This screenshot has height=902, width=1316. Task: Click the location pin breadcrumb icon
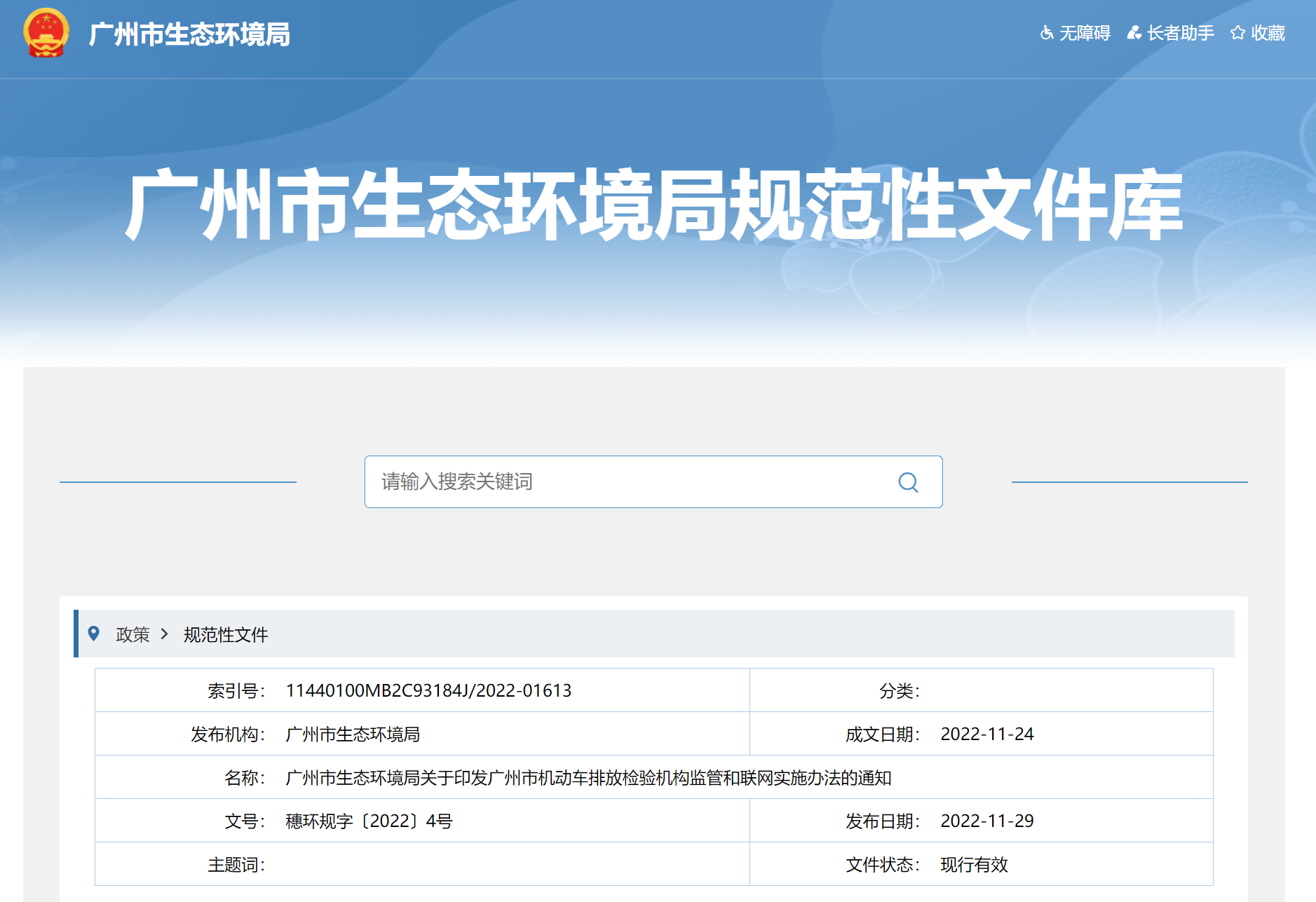[x=93, y=634]
